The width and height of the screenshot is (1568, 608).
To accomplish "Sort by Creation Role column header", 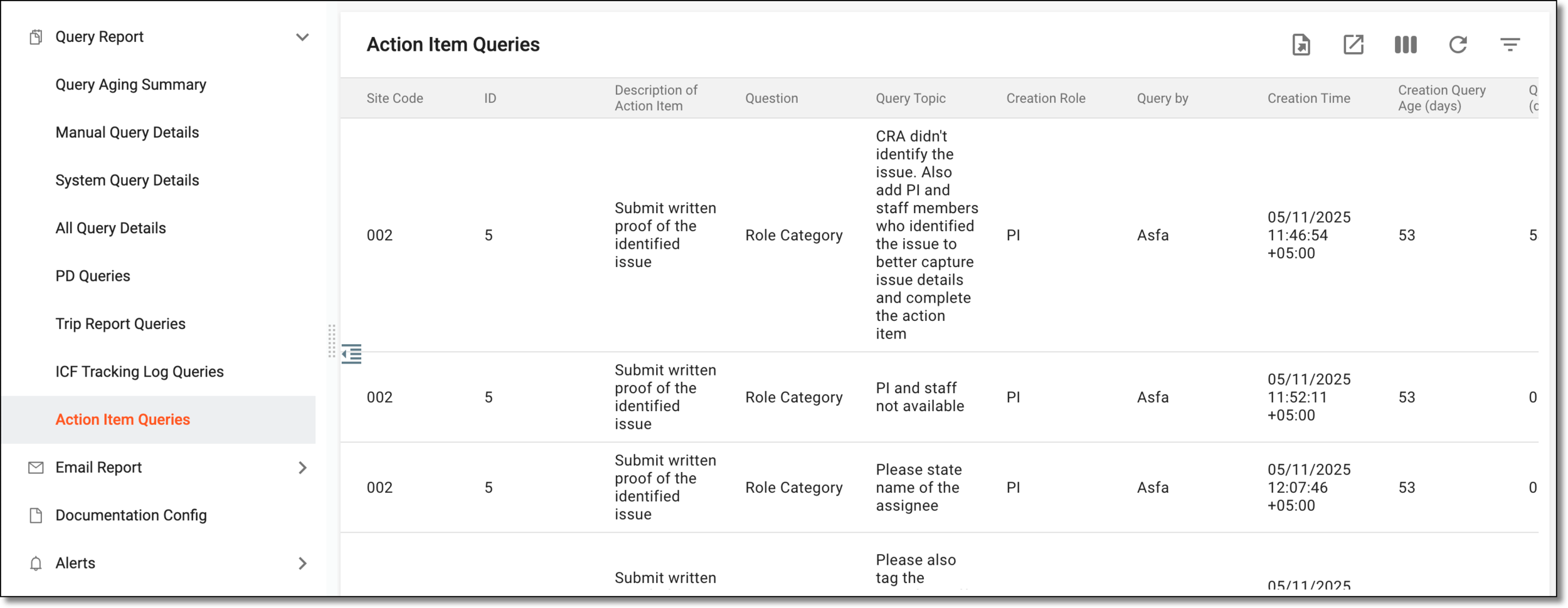I will pyautogui.click(x=1046, y=98).
